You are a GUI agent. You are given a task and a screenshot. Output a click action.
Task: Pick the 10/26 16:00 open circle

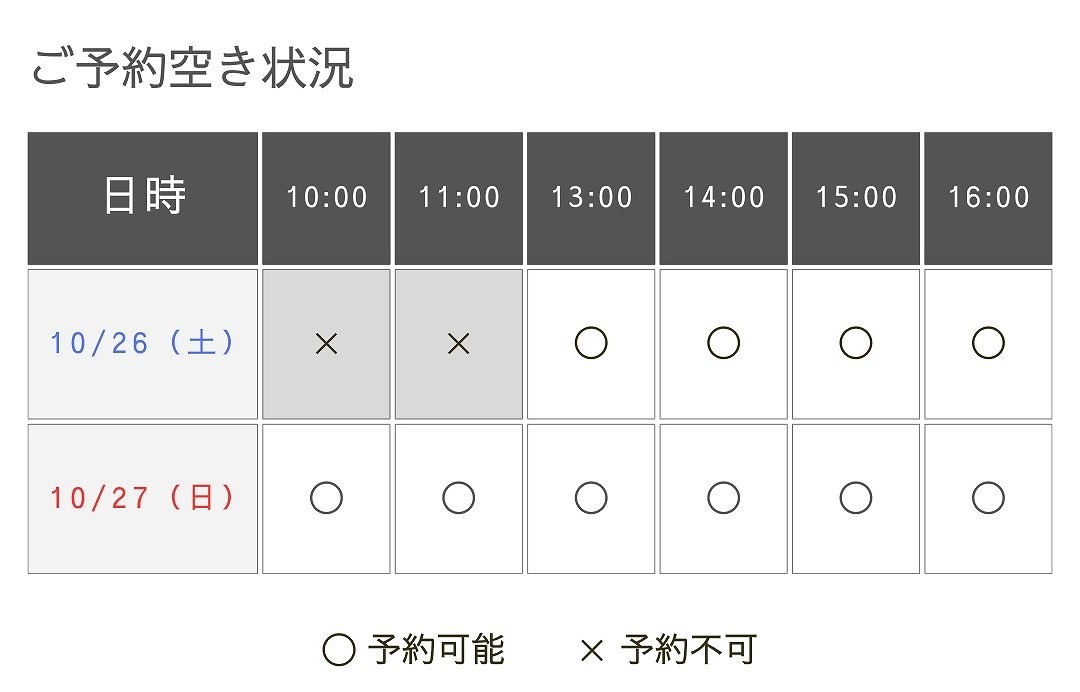point(988,343)
